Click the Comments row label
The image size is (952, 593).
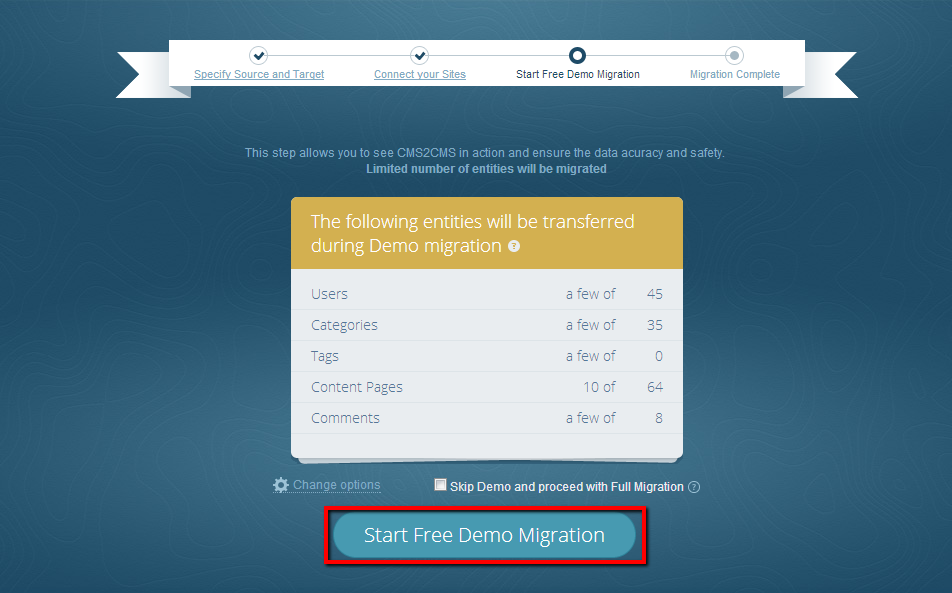345,418
